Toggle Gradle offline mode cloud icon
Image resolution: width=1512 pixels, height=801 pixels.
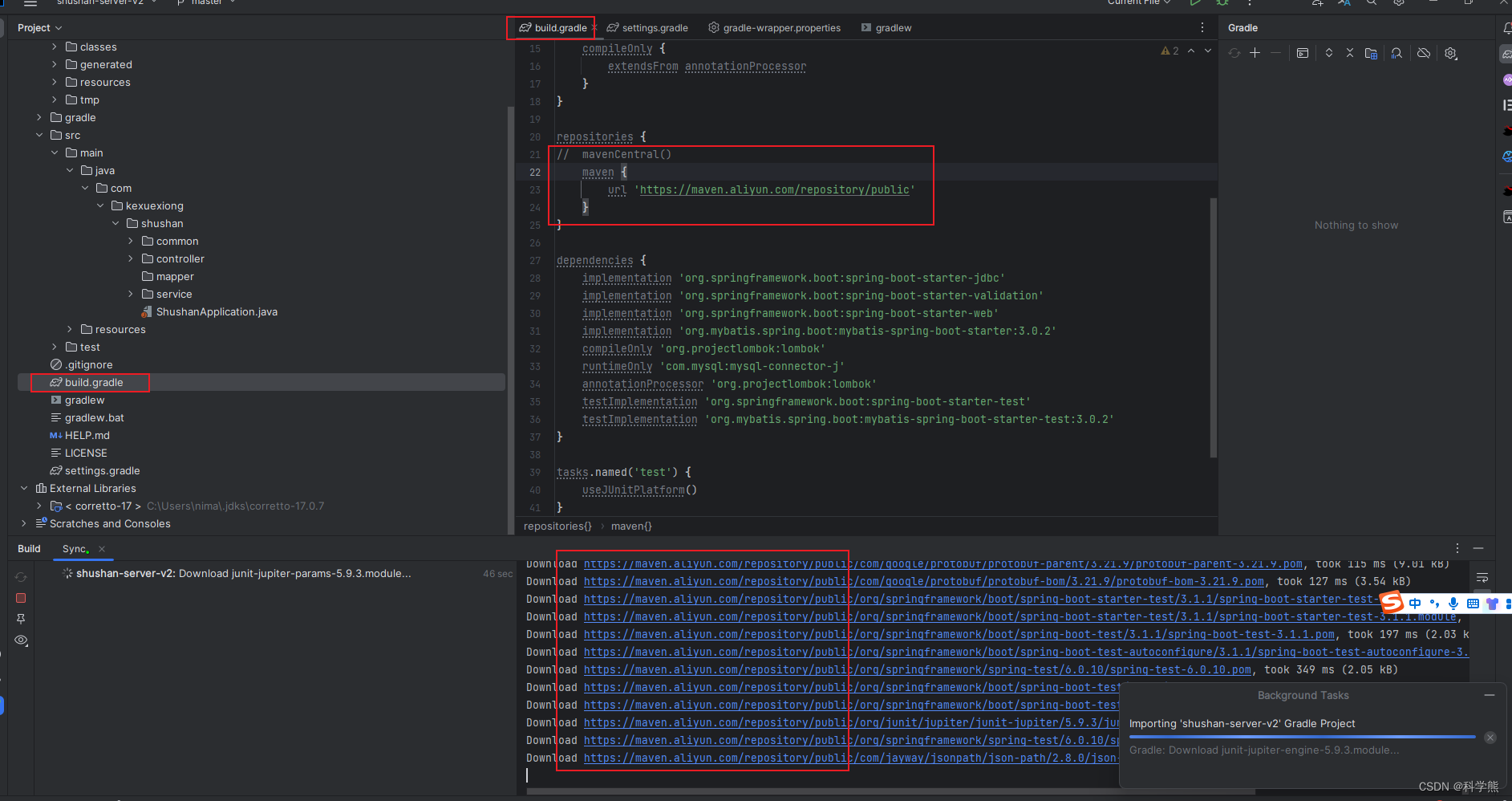coord(1424,53)
